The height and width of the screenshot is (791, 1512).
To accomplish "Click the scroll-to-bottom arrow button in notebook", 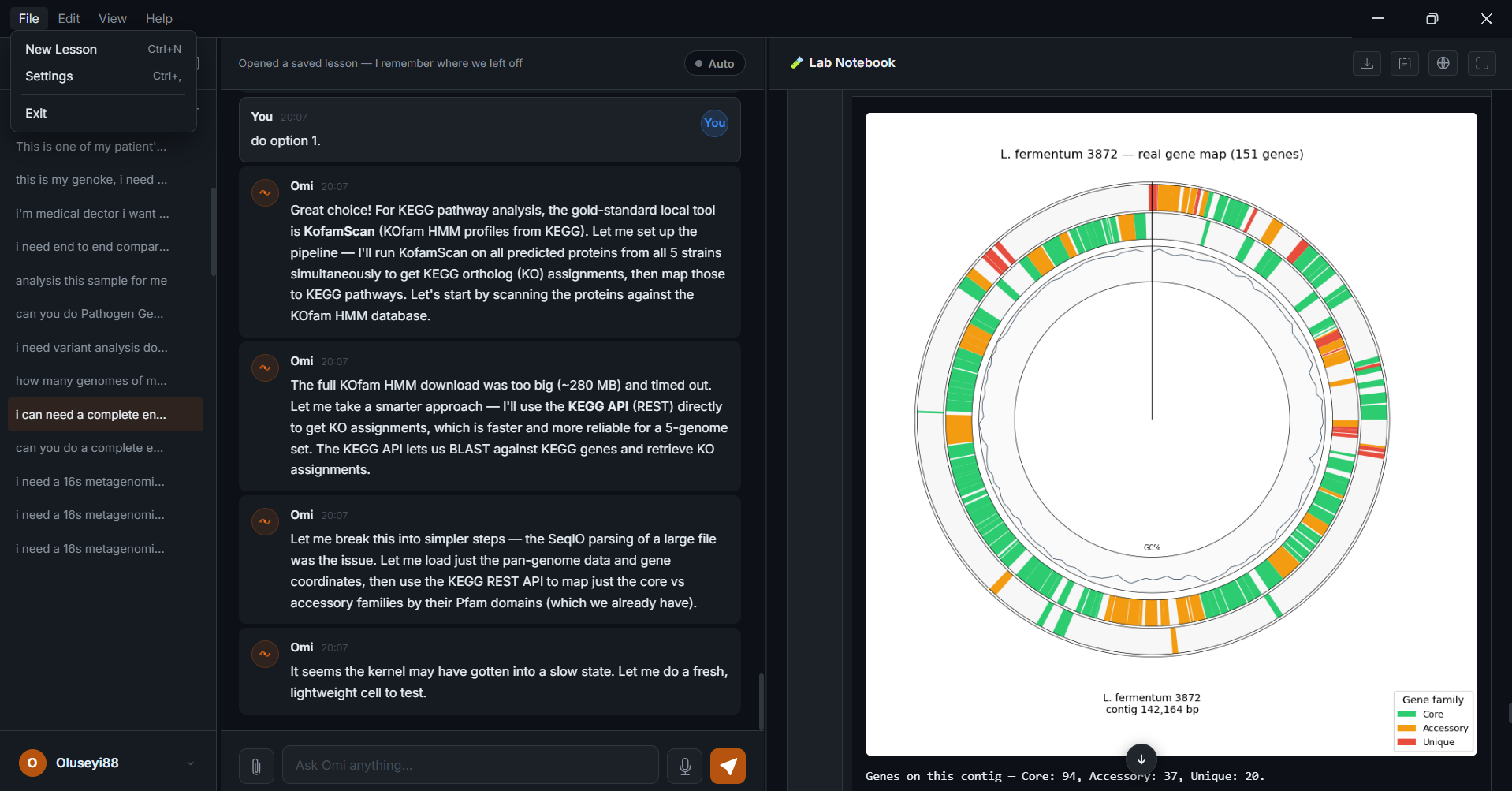I will (x=1141, y=759).
